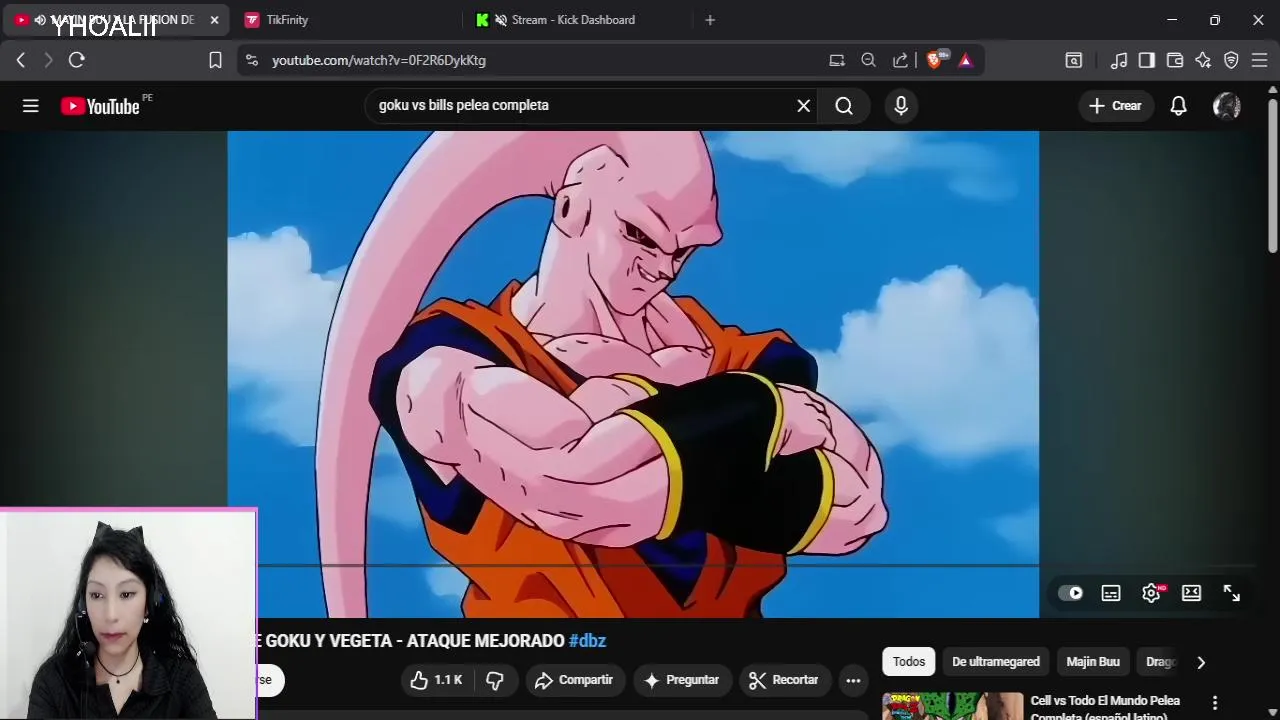The image size is (1280, 720).
Task: Click Compartir to share the video
Action: click(574, 680)
